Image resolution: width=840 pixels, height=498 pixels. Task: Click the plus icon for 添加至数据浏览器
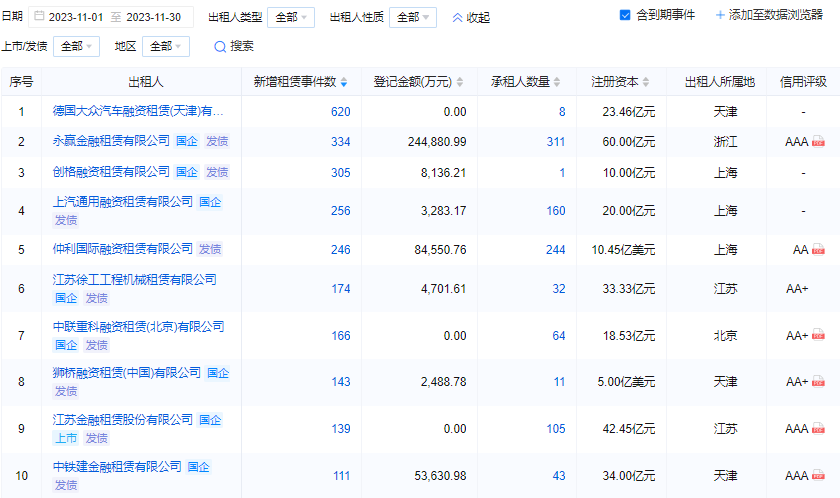click(x=720, y=15)
